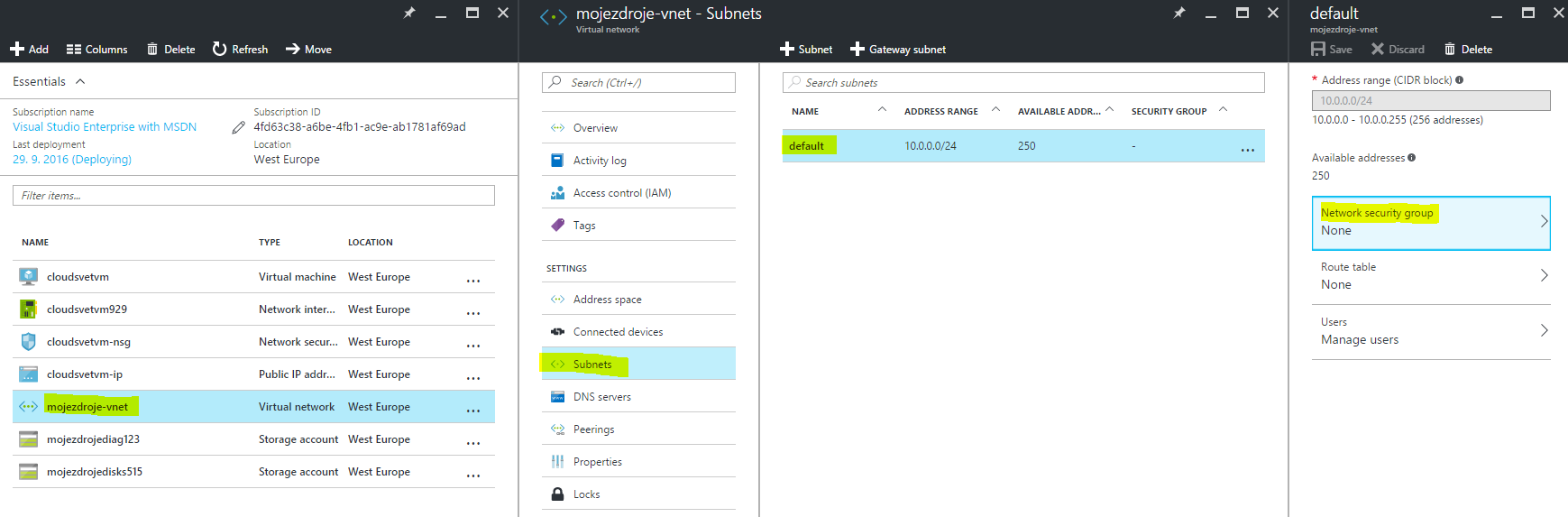The height and width of the screenshot is (517, 1568).
Task: Open more options for mojezdrojedisks515 row
Action: (x=473, y=475)
